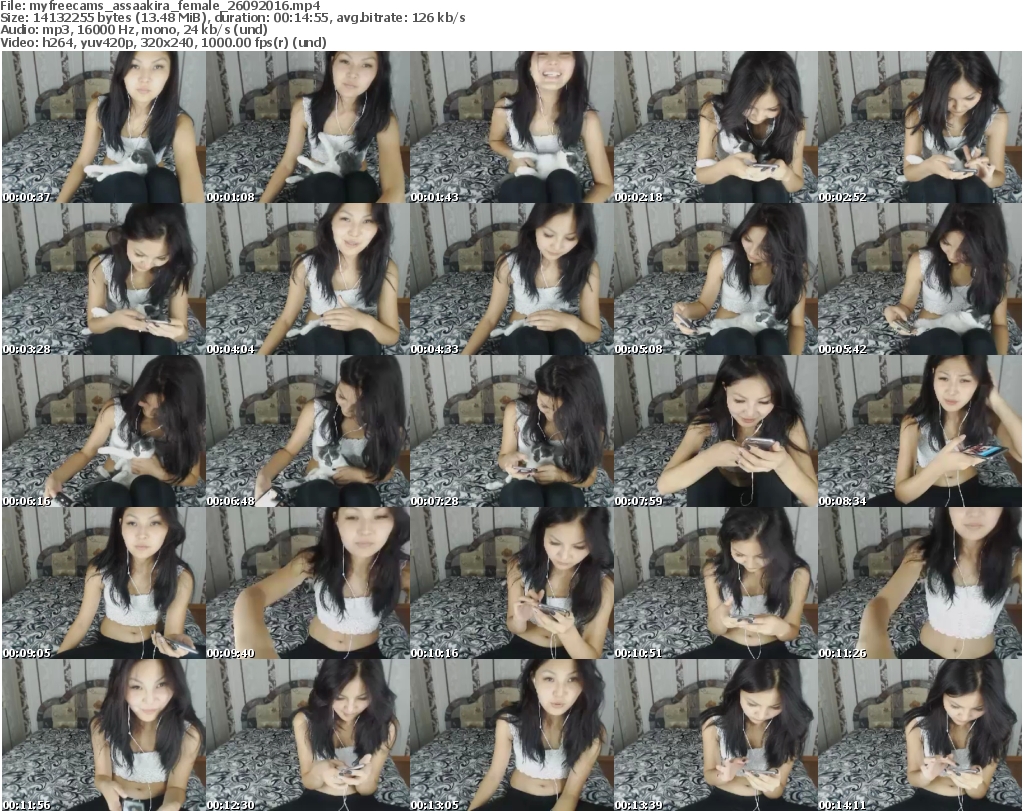Select the thumbnail frame at 00:08:34
This screenshot has width=1024, height=811.
(920, 431)
